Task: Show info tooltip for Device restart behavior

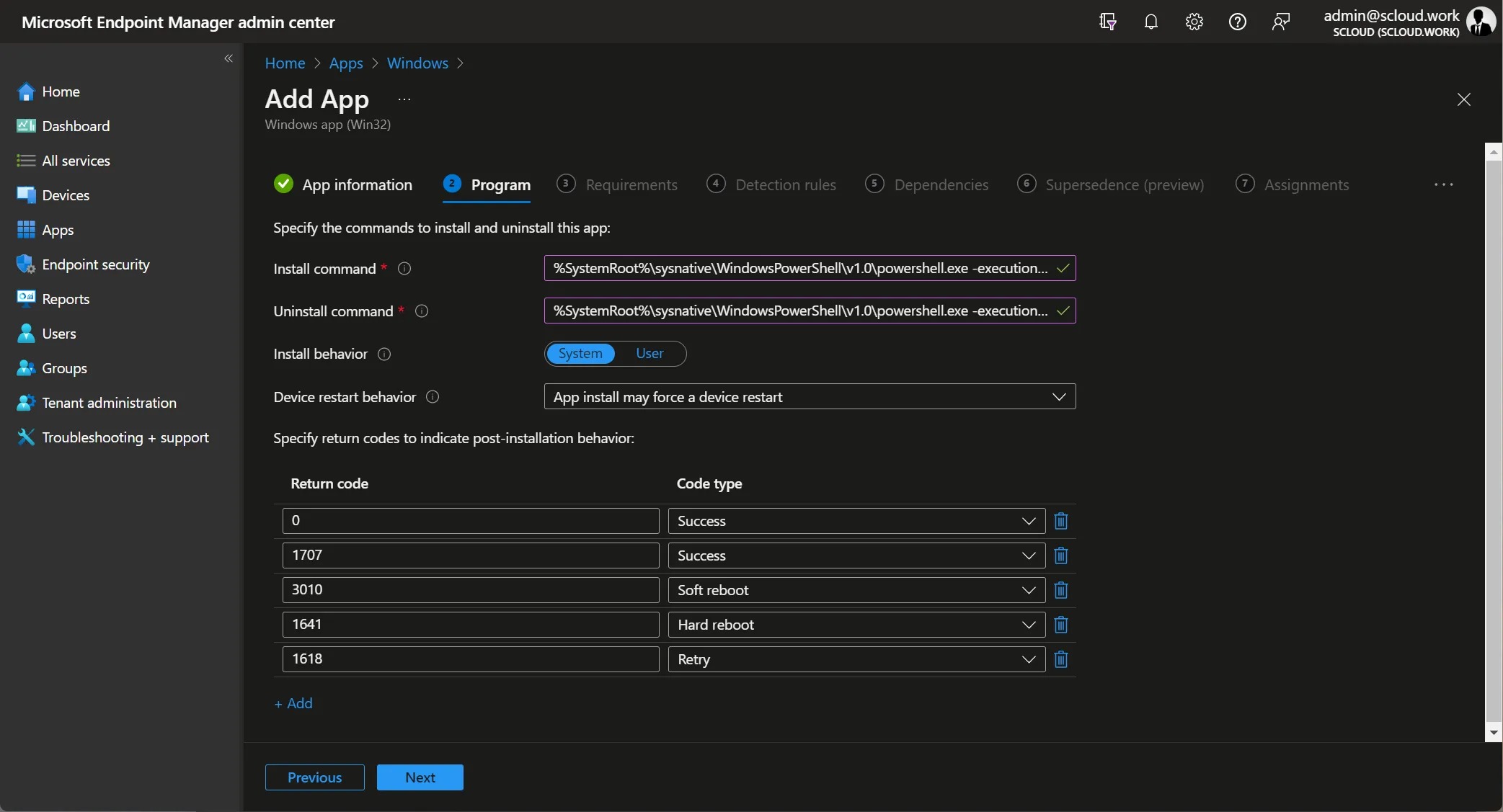Action: 433,397
